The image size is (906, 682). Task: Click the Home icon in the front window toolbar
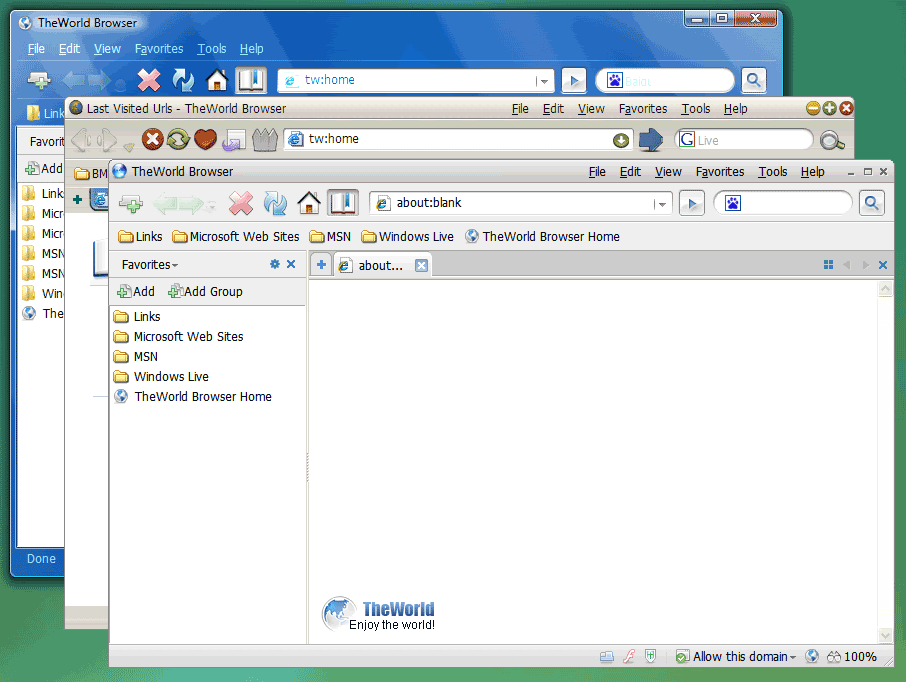click(x=309, y=204)
